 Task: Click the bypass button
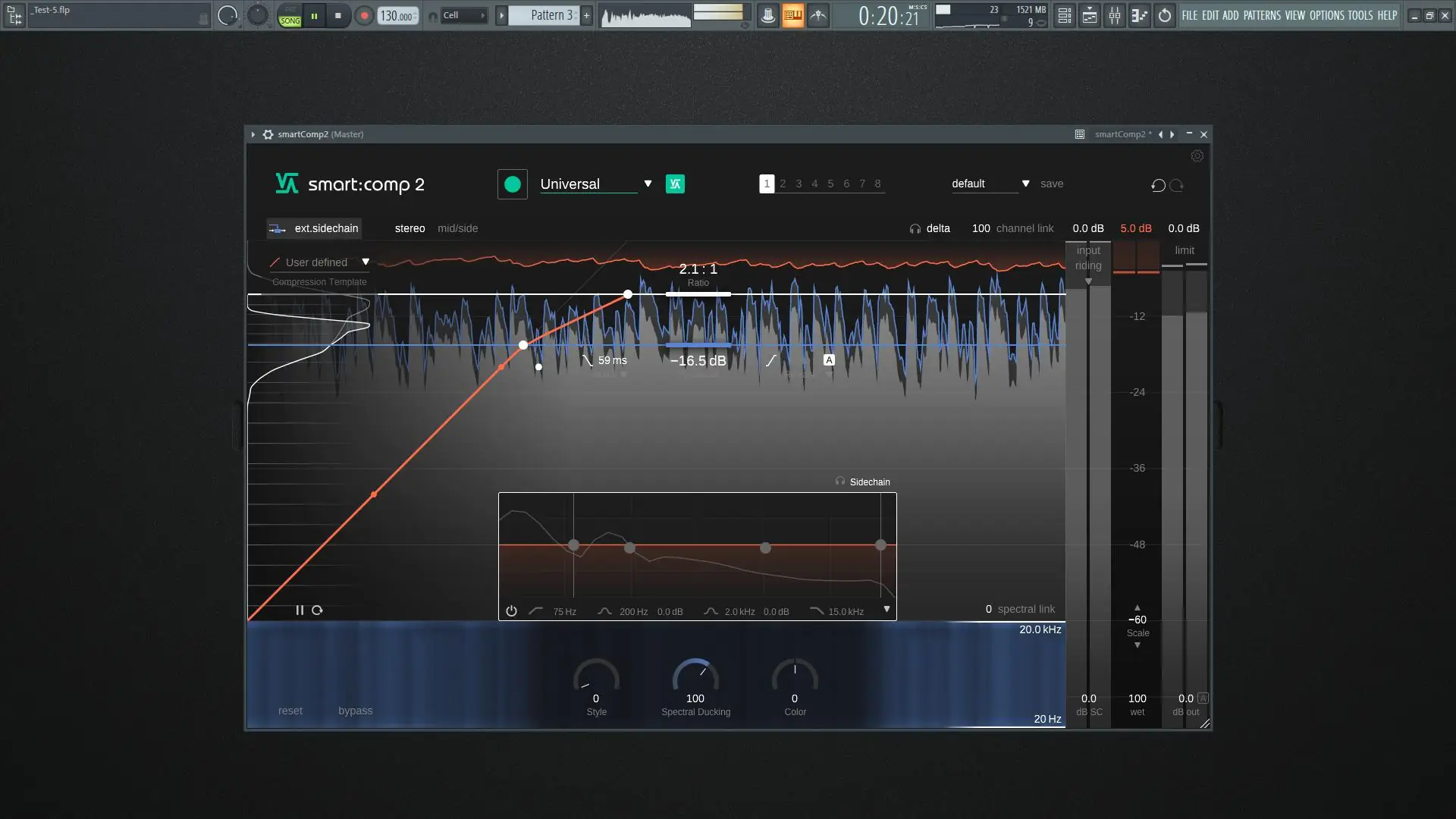coord(355,711)
